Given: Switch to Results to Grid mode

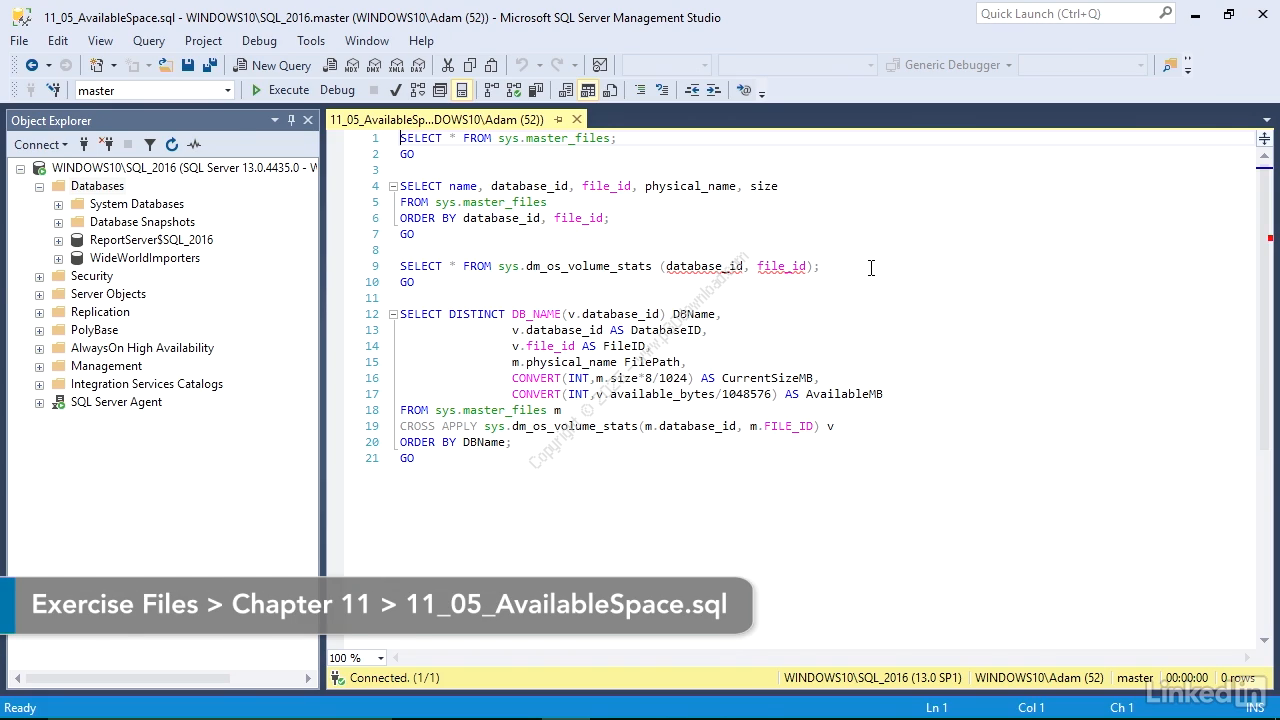Looking at the screenshot, I should point(588,90).
